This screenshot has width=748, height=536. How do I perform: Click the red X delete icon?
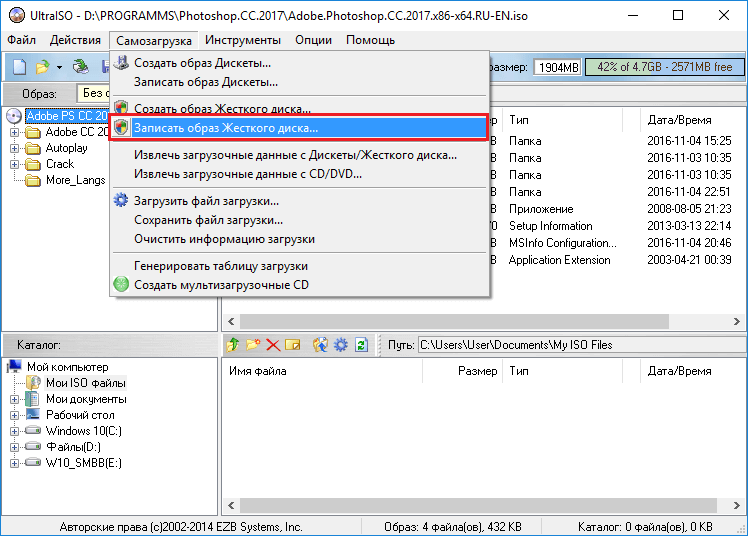click(x=273, y=345)
